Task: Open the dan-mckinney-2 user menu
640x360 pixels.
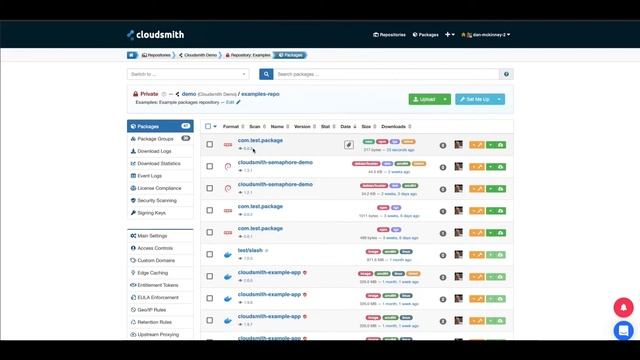Action: (x=486, y=35)
